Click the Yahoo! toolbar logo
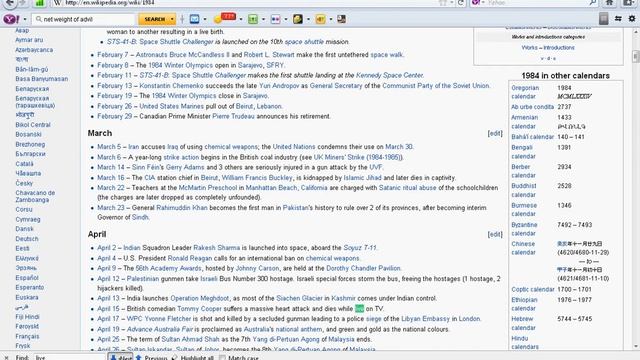 [x=11, y=19]
